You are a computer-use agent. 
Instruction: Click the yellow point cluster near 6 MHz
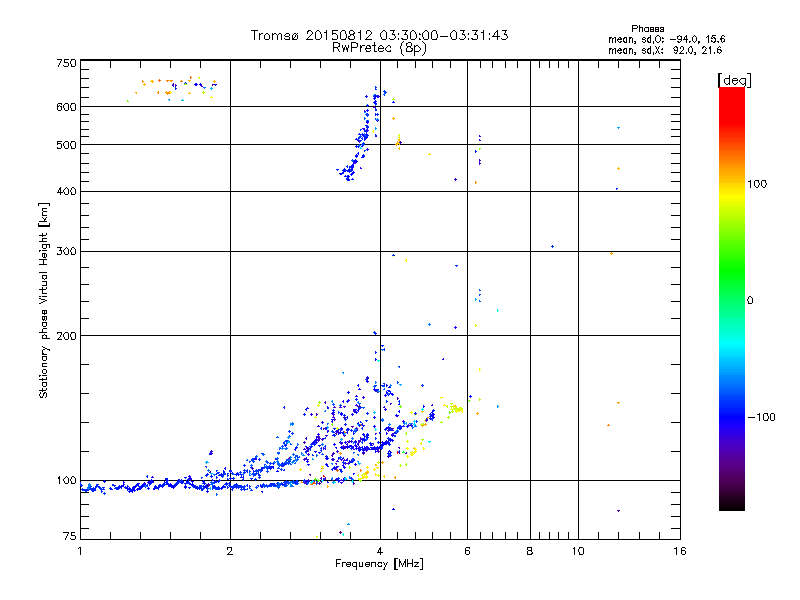pos(454,409)
